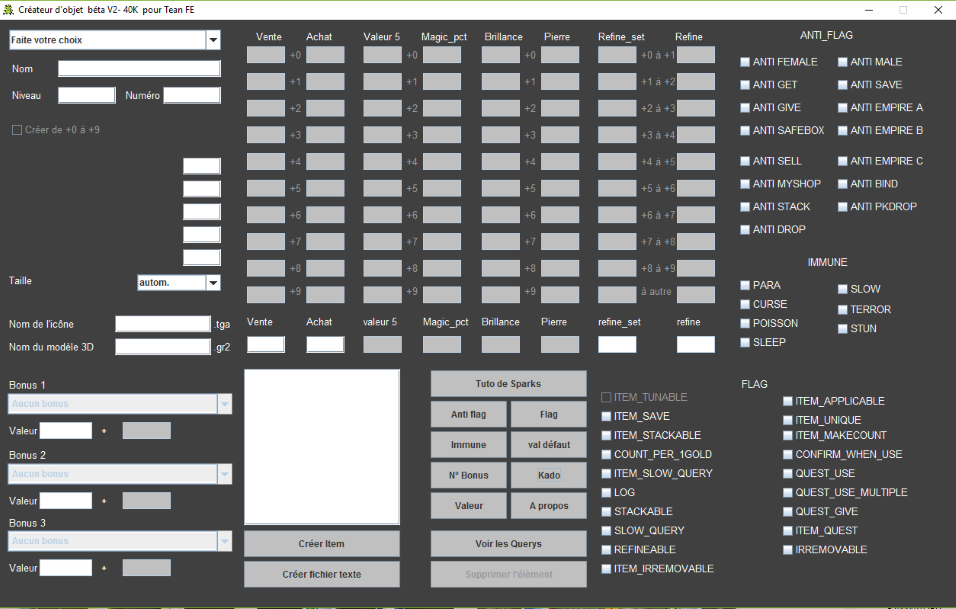Click the bottom Achat input field
The width and height of the screenshot is (956, 609).
click(325, 344)
